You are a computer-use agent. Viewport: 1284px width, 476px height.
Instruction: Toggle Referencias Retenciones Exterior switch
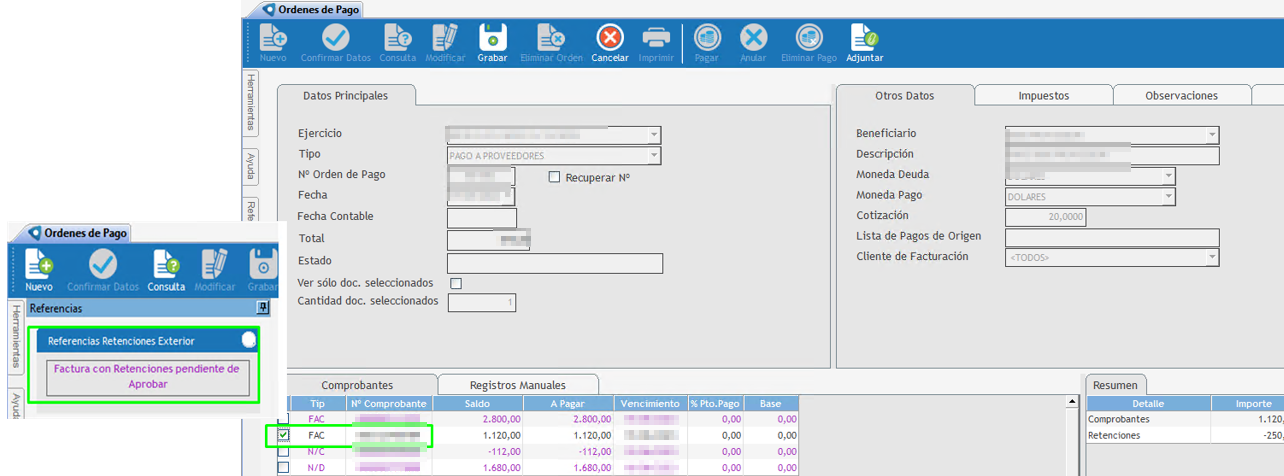tap(249, 340)
